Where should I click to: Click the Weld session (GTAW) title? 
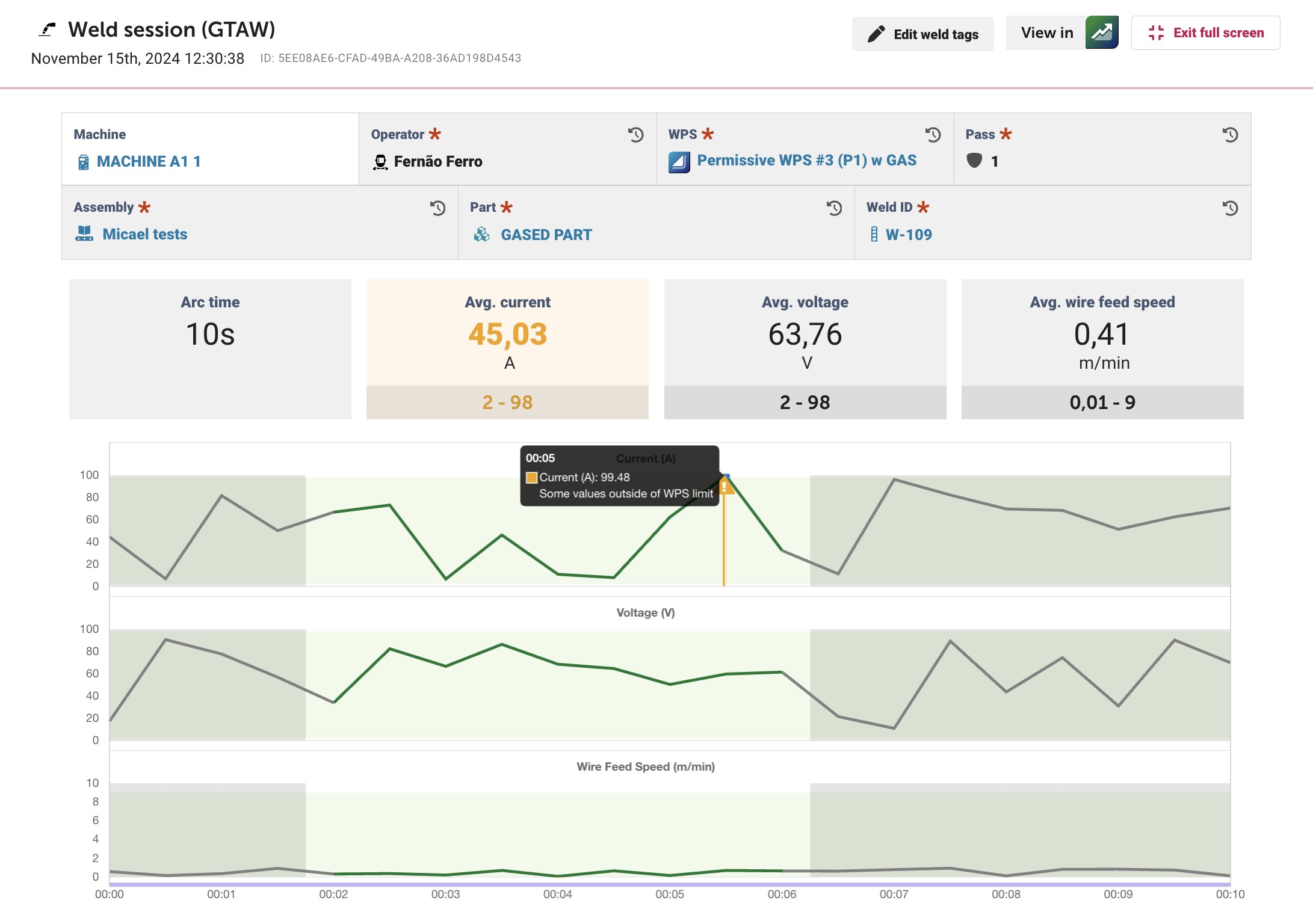171,29
